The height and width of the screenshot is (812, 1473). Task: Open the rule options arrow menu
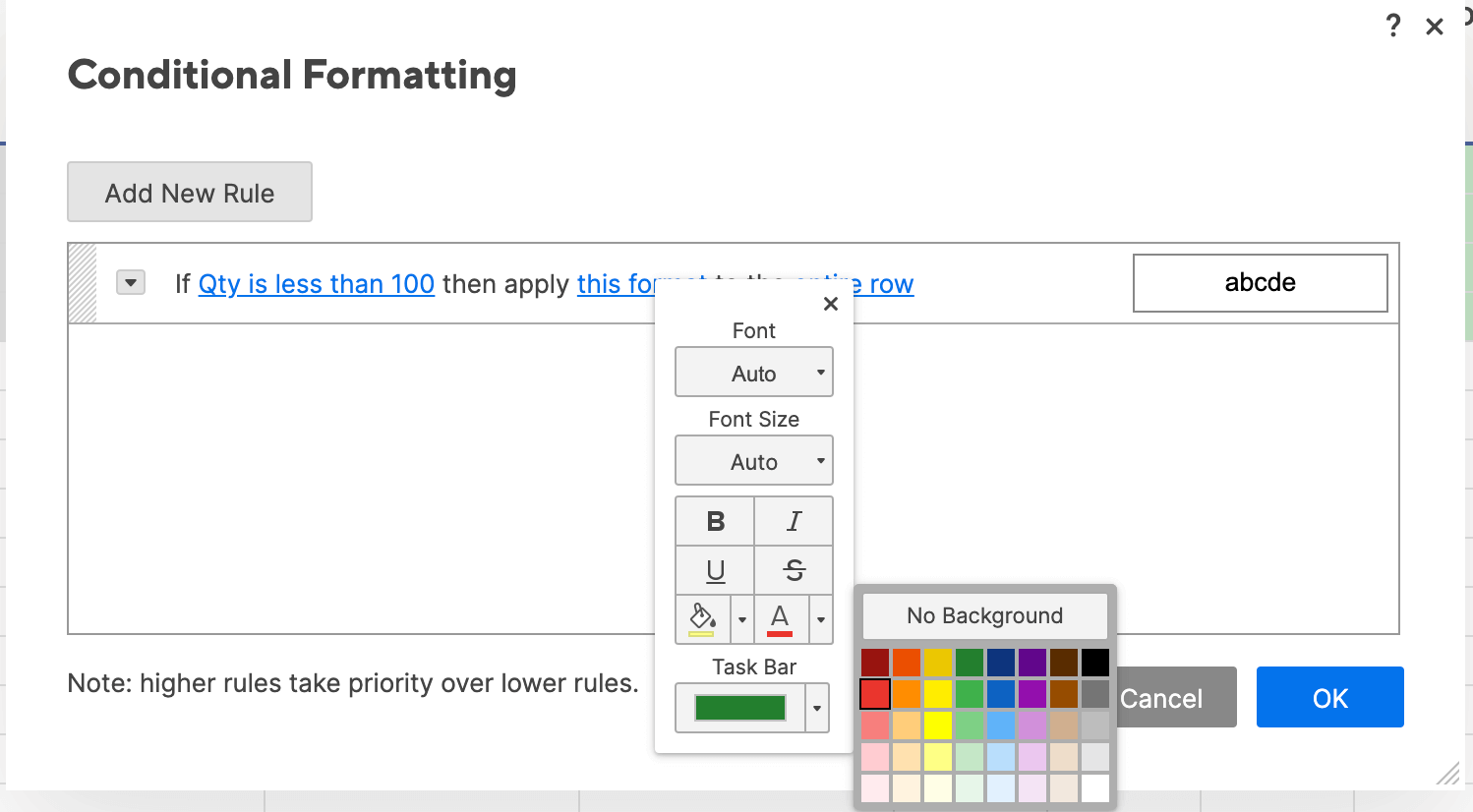(x=131, y=283)
